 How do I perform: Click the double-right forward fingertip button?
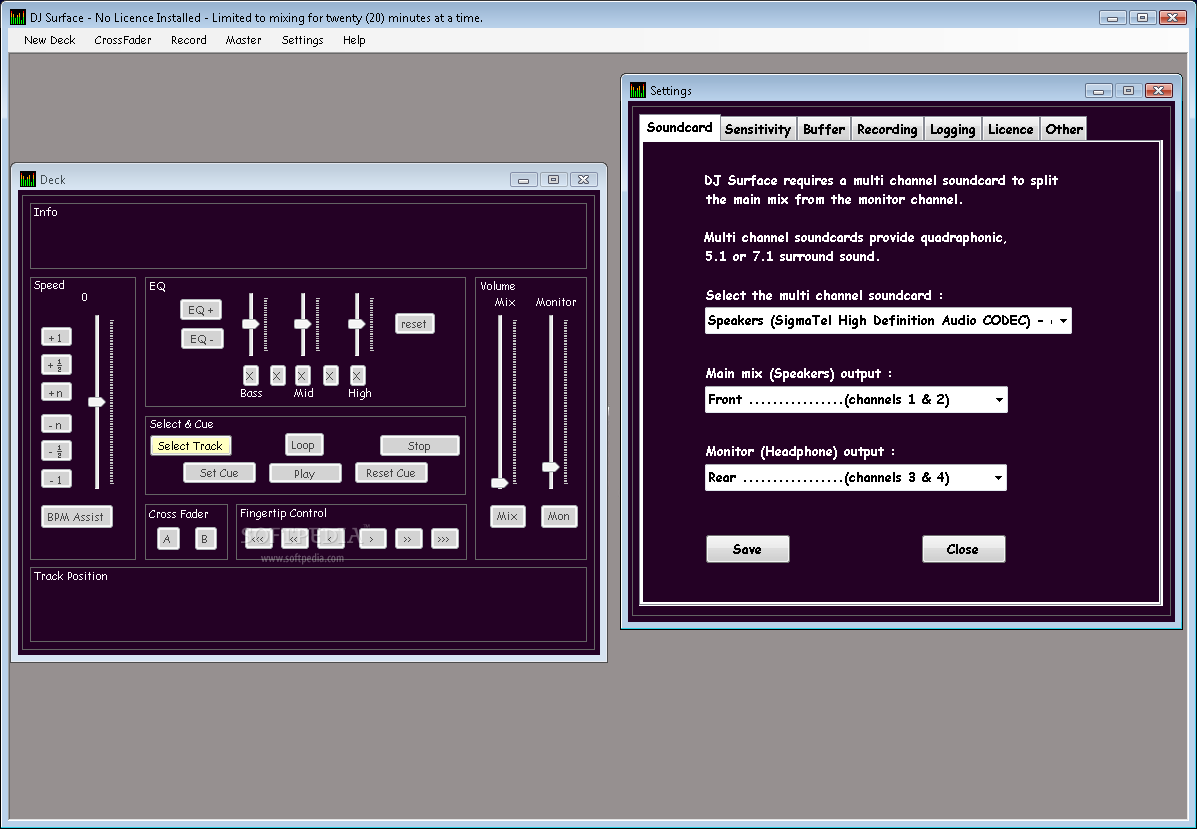(x=408, y=539)
